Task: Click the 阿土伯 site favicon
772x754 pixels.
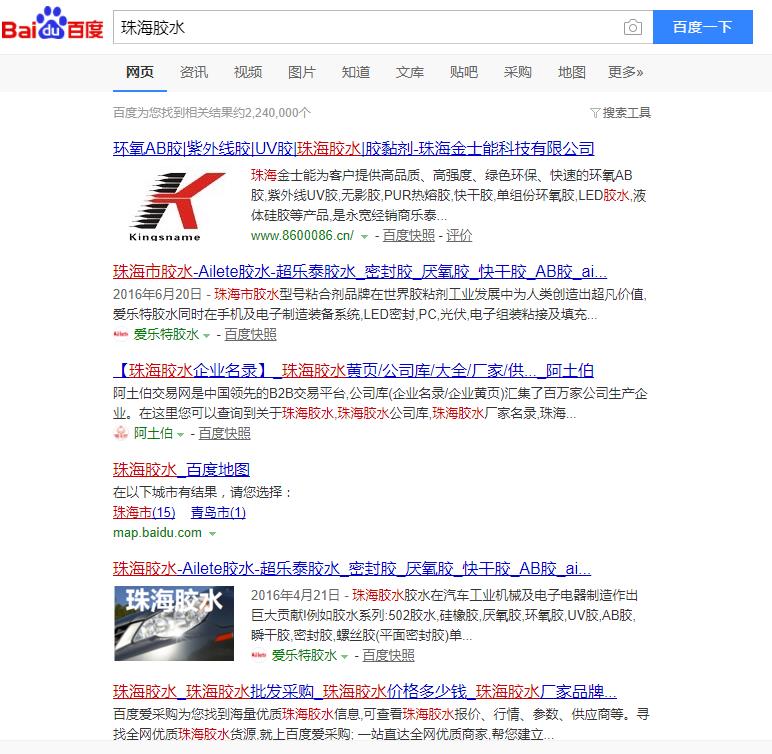Action: [121, 433]
